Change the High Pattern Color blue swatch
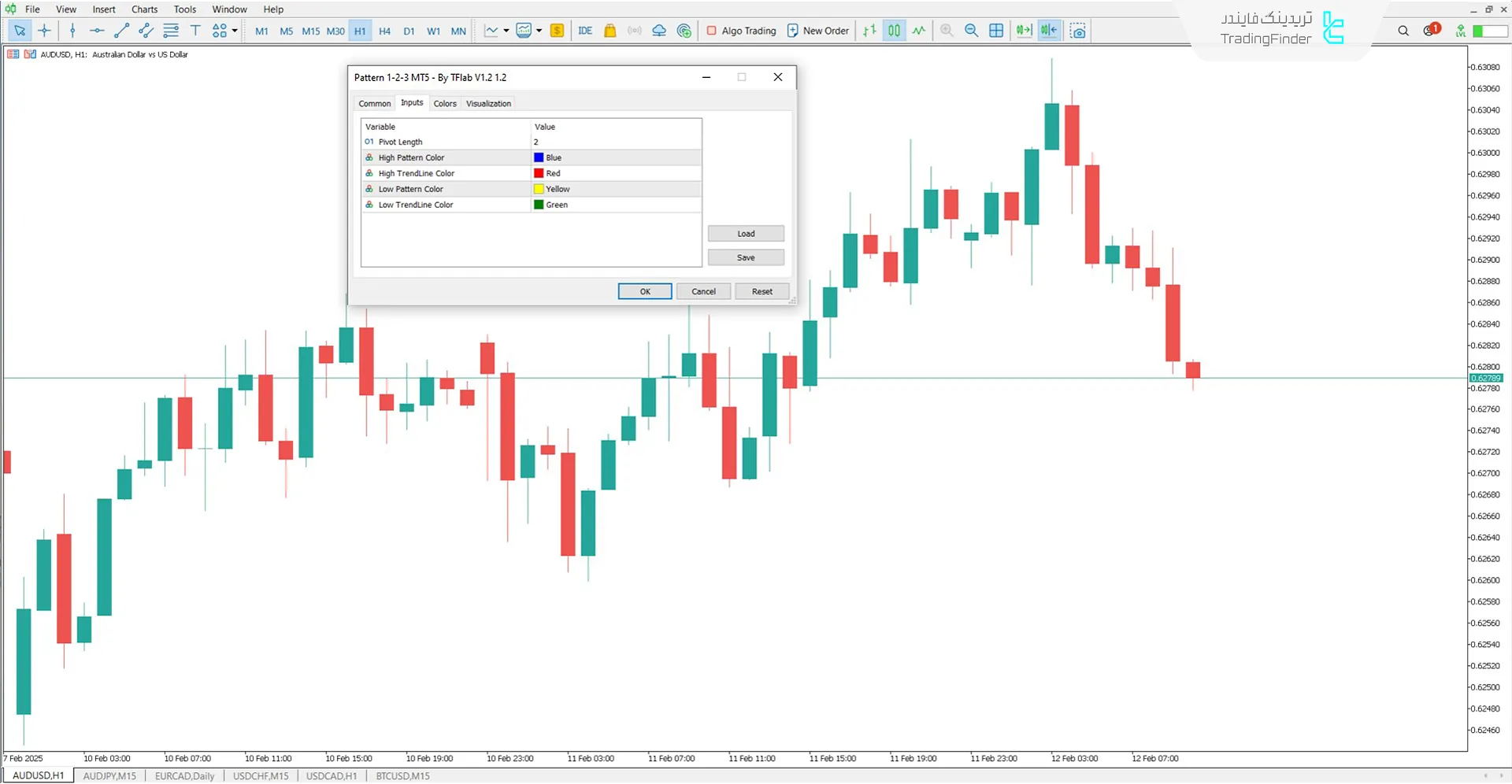 pos(538,157)
